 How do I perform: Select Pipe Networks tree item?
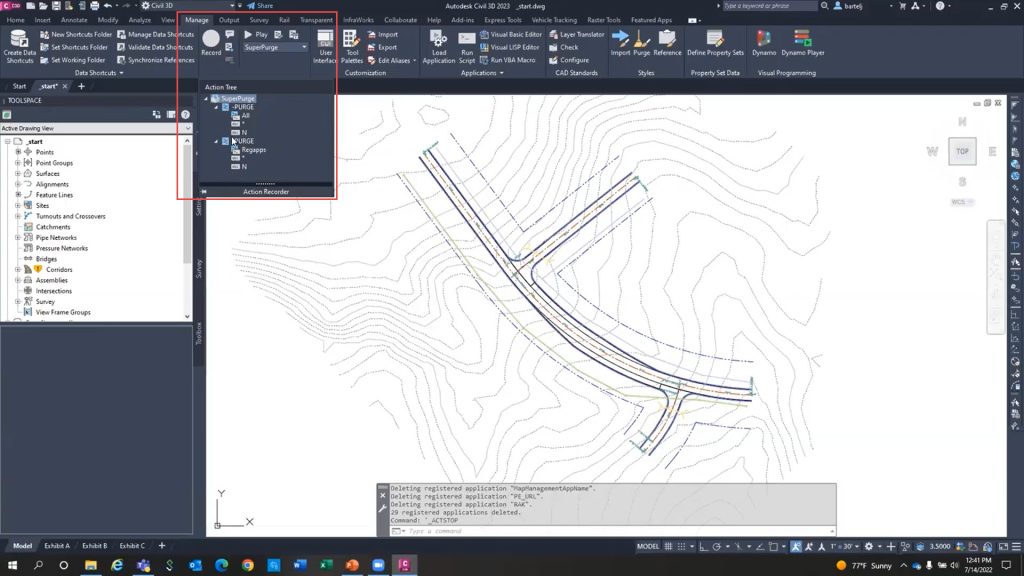56,238
